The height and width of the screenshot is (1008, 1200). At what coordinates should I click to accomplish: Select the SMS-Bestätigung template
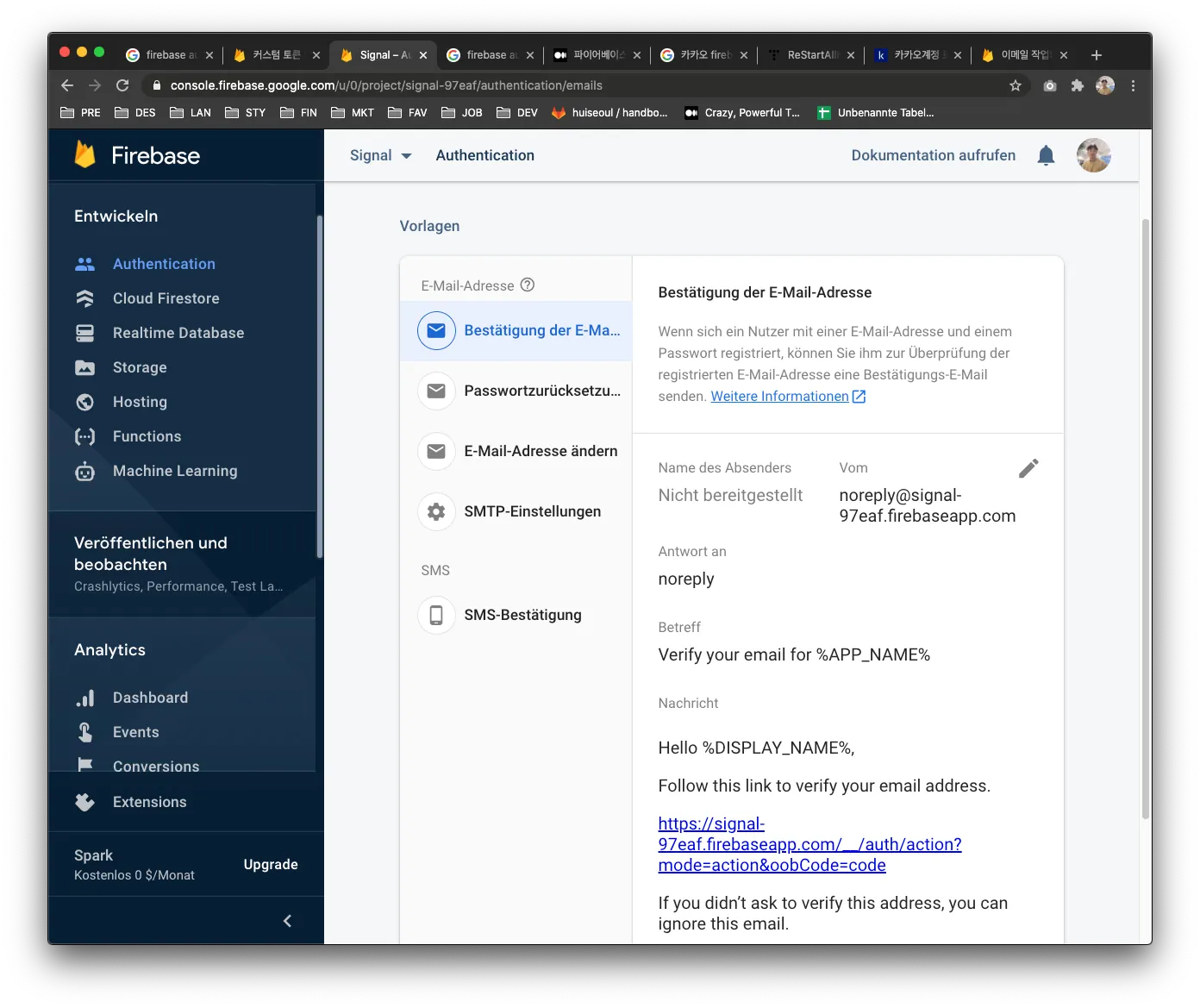click(x=516, y=615)
